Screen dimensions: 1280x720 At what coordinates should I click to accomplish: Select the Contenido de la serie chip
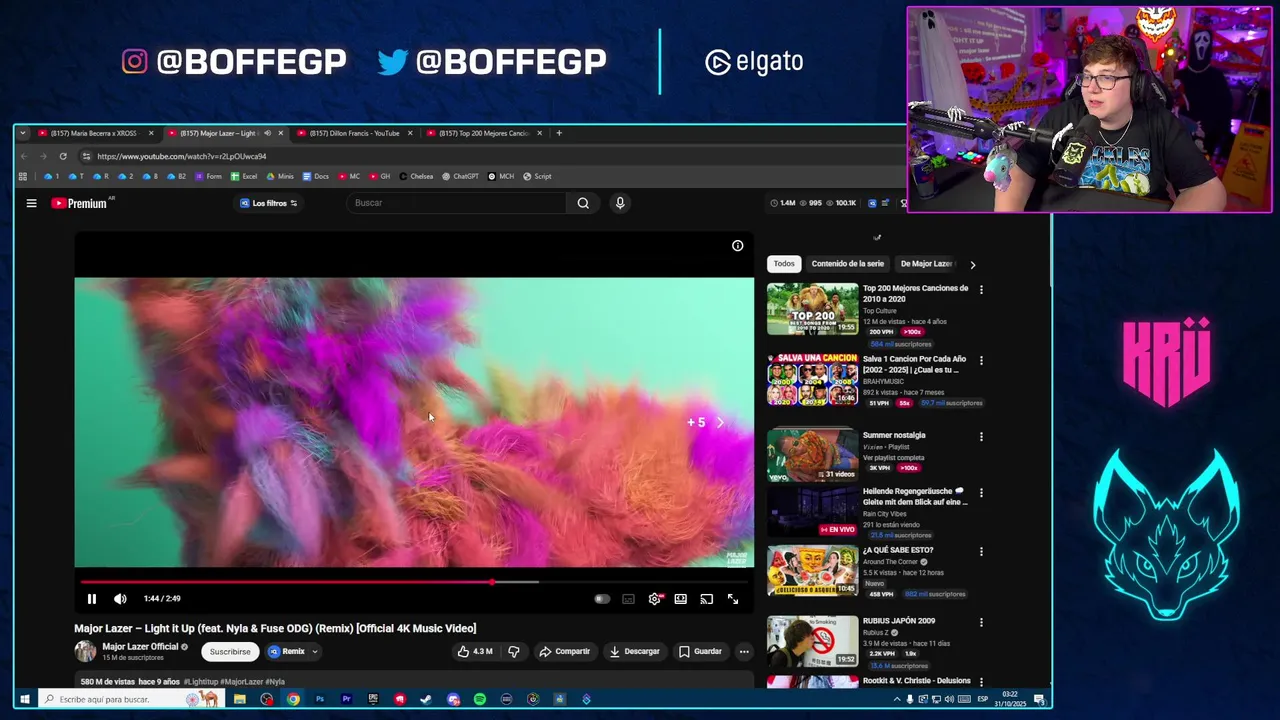pos(847,264)
